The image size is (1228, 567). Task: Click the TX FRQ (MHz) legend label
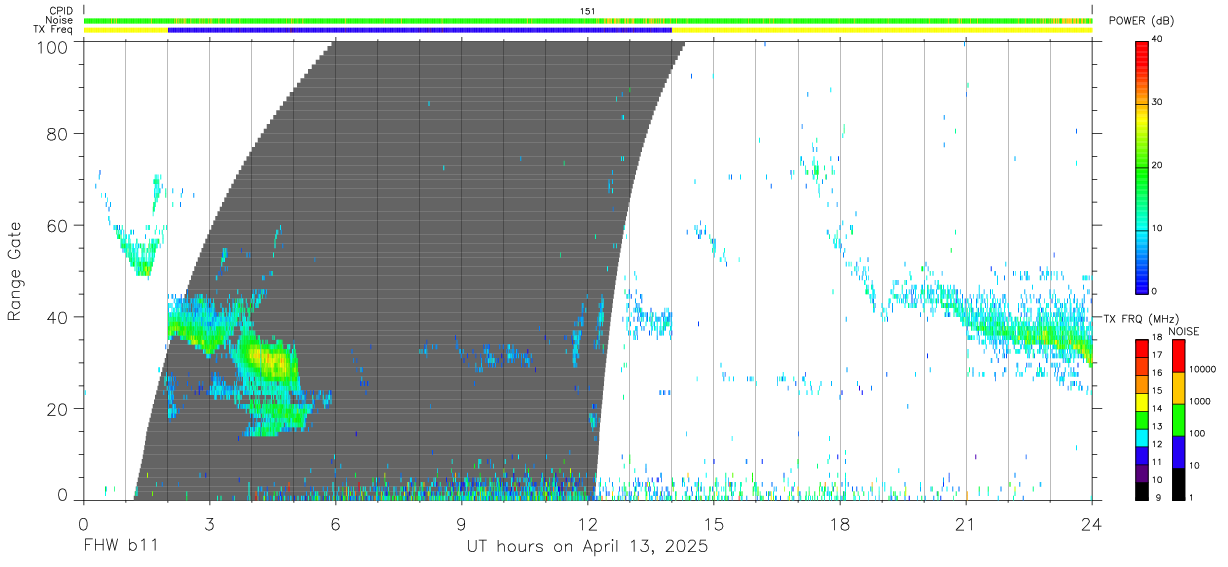coord(1142,318)
